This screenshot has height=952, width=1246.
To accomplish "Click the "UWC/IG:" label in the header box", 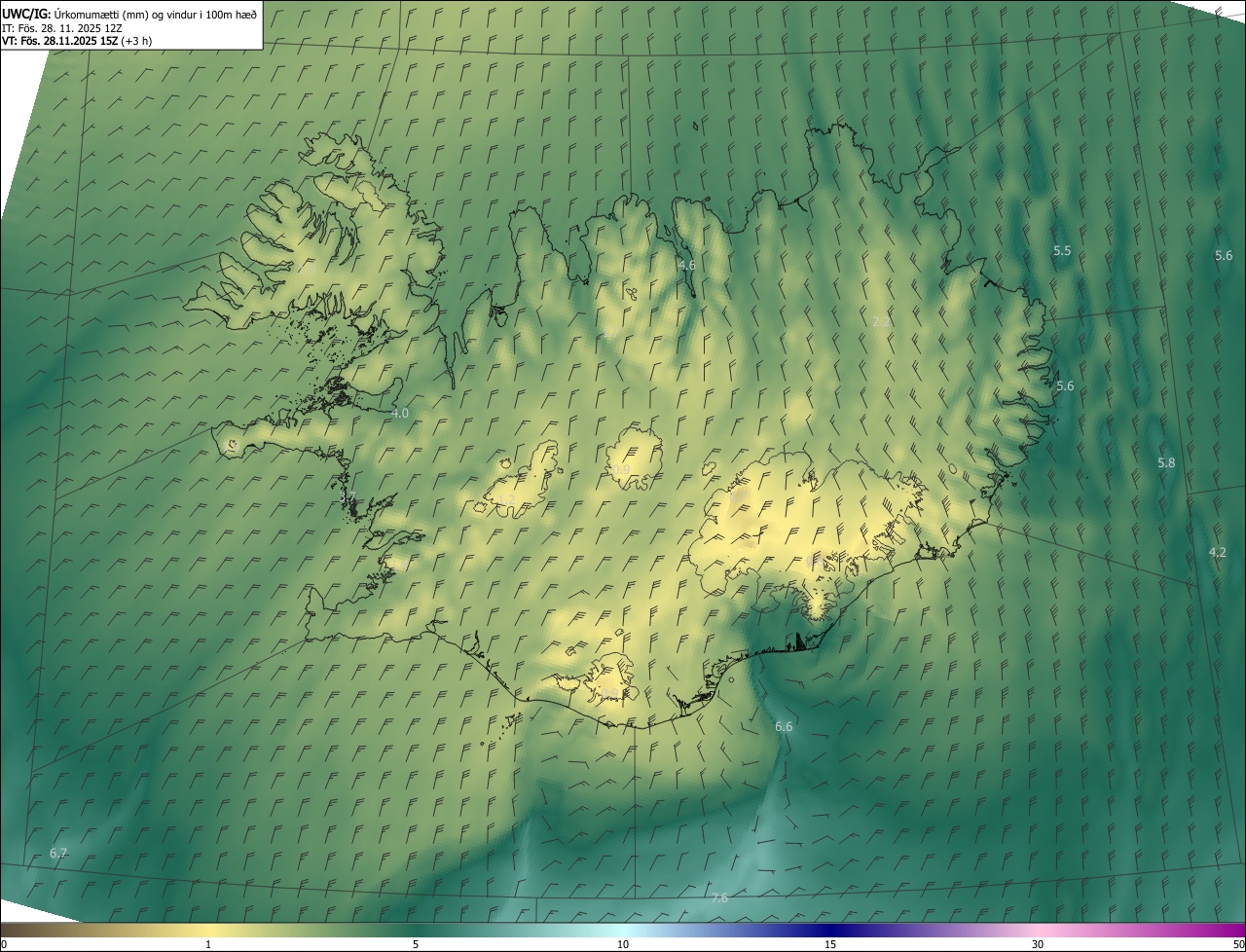I will [26, 14].
